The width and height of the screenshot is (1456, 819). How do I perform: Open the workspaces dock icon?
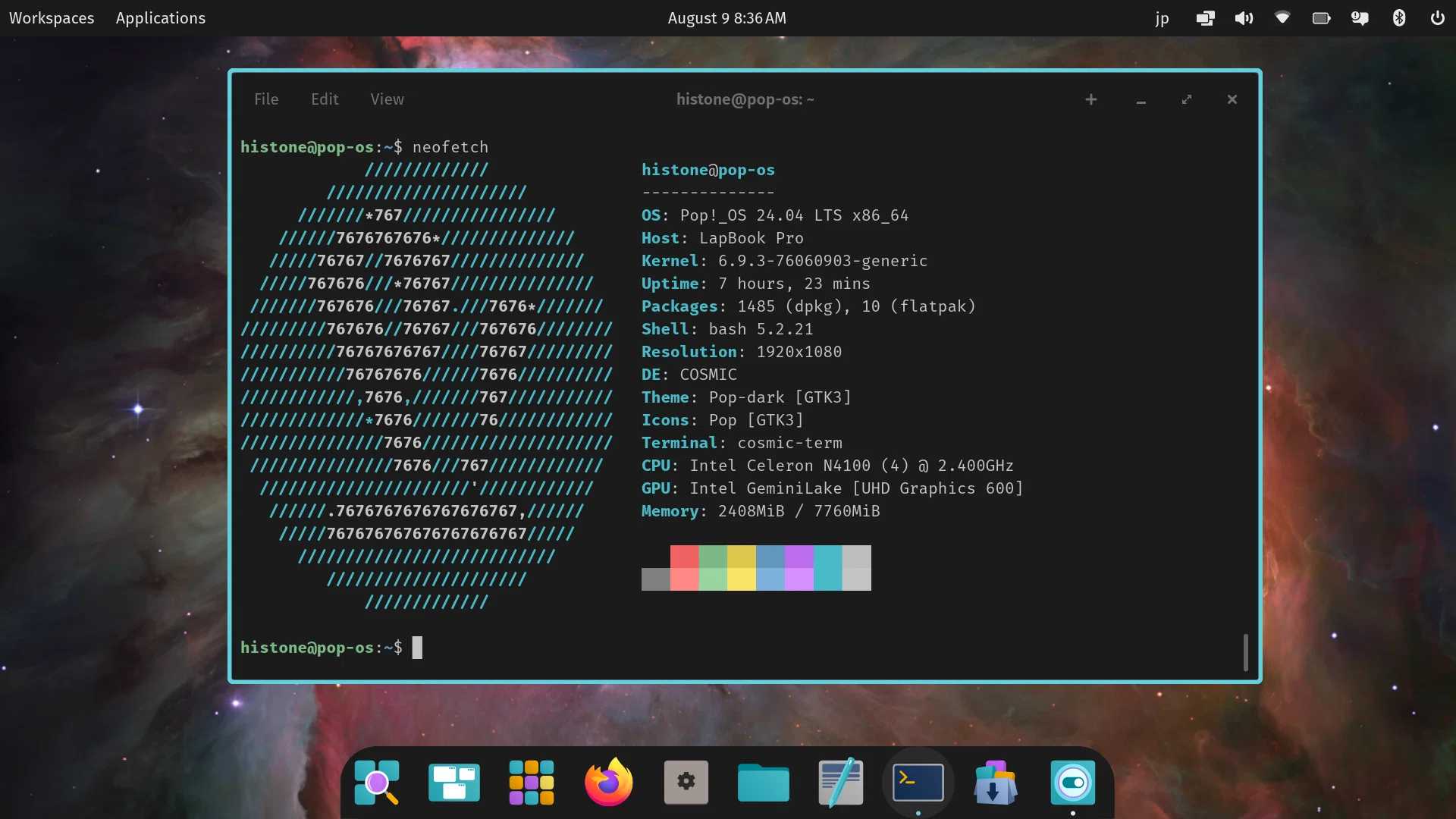click(454, 783)
